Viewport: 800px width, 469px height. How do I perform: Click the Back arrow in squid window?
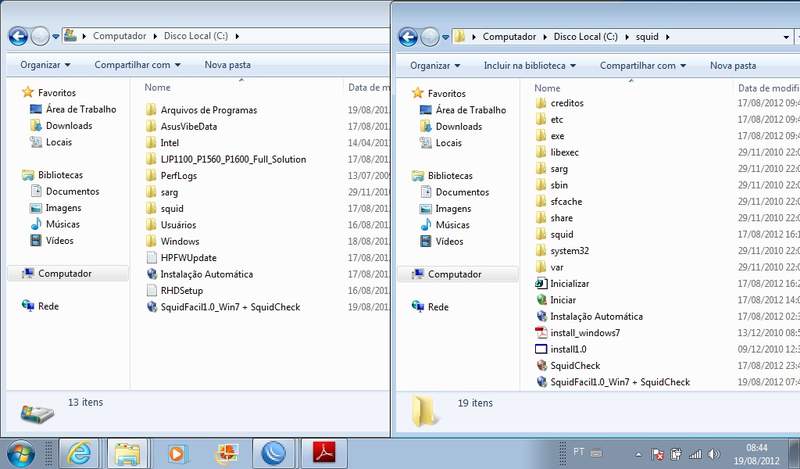[x=408, y=37]
